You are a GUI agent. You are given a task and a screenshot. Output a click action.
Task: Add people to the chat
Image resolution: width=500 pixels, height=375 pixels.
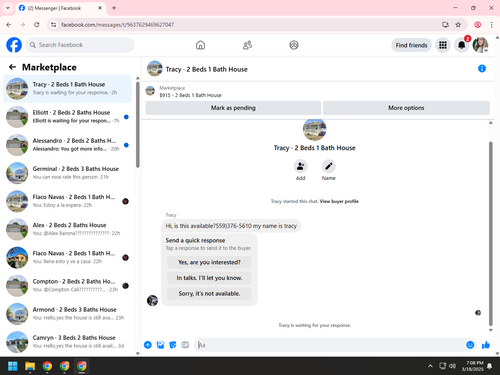pyautogui.click(x=300, y=166)
